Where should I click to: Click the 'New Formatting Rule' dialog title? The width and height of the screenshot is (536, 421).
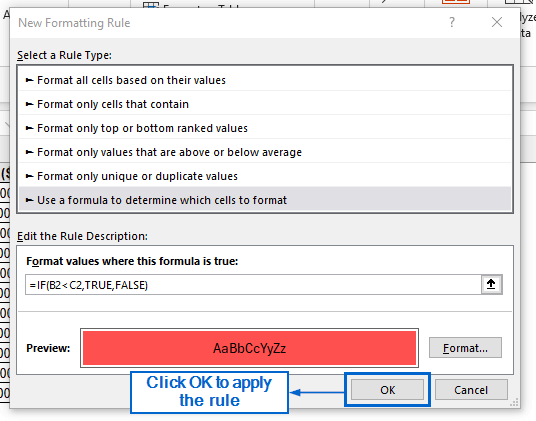coord(74,23)
